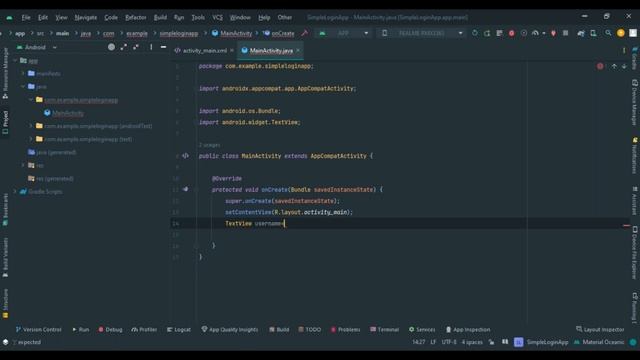Screen dimensions: 640x360
Task: Collapse the com.example.simpleloginapp package
Action: click(x=31, y=100)
